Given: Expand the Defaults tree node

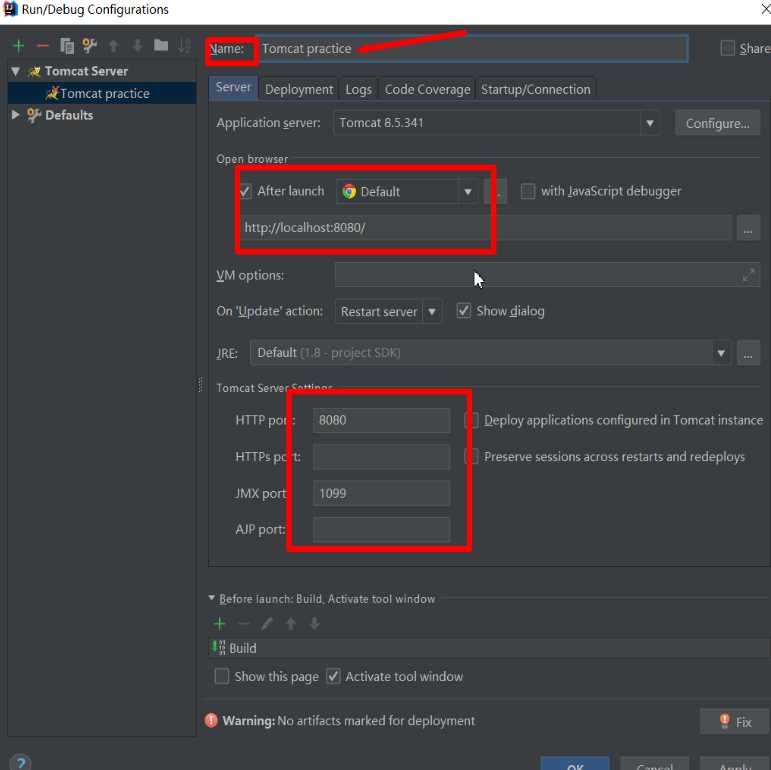Looking at the screenshot, I should 15,115.
